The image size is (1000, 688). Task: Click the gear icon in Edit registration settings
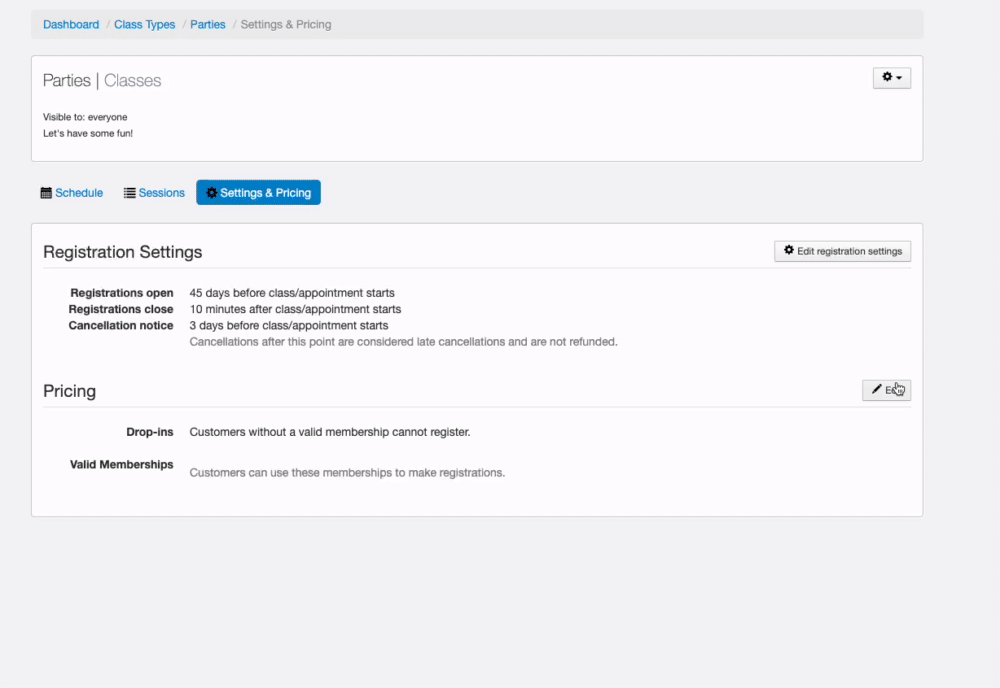point(789,251)
